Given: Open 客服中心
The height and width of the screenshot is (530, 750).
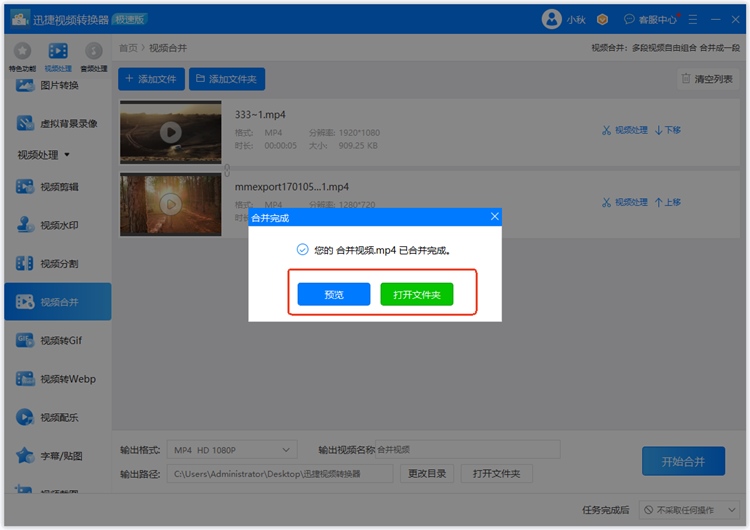Looking at the screenshot, I should pyautogui.click(x=651, y=19).
